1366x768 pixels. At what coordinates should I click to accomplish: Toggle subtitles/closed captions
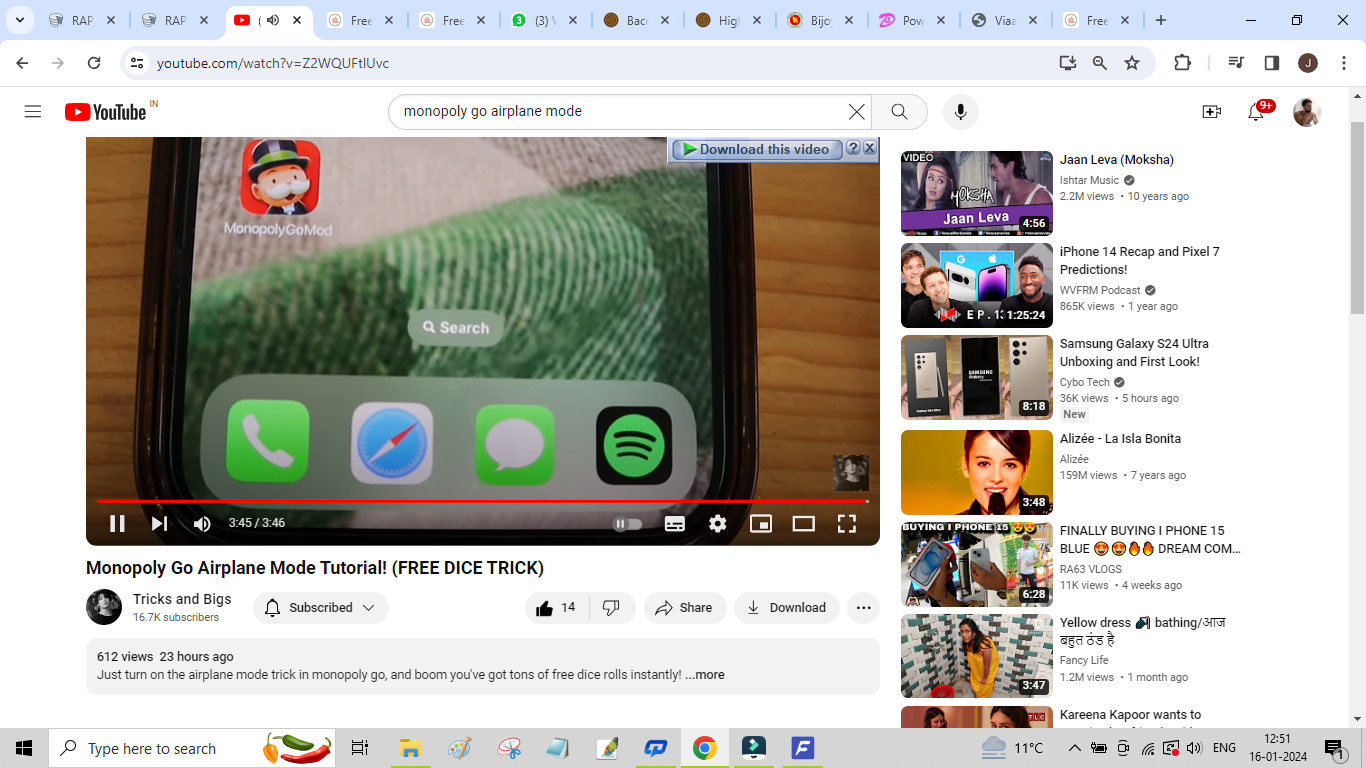pos(675,523)
